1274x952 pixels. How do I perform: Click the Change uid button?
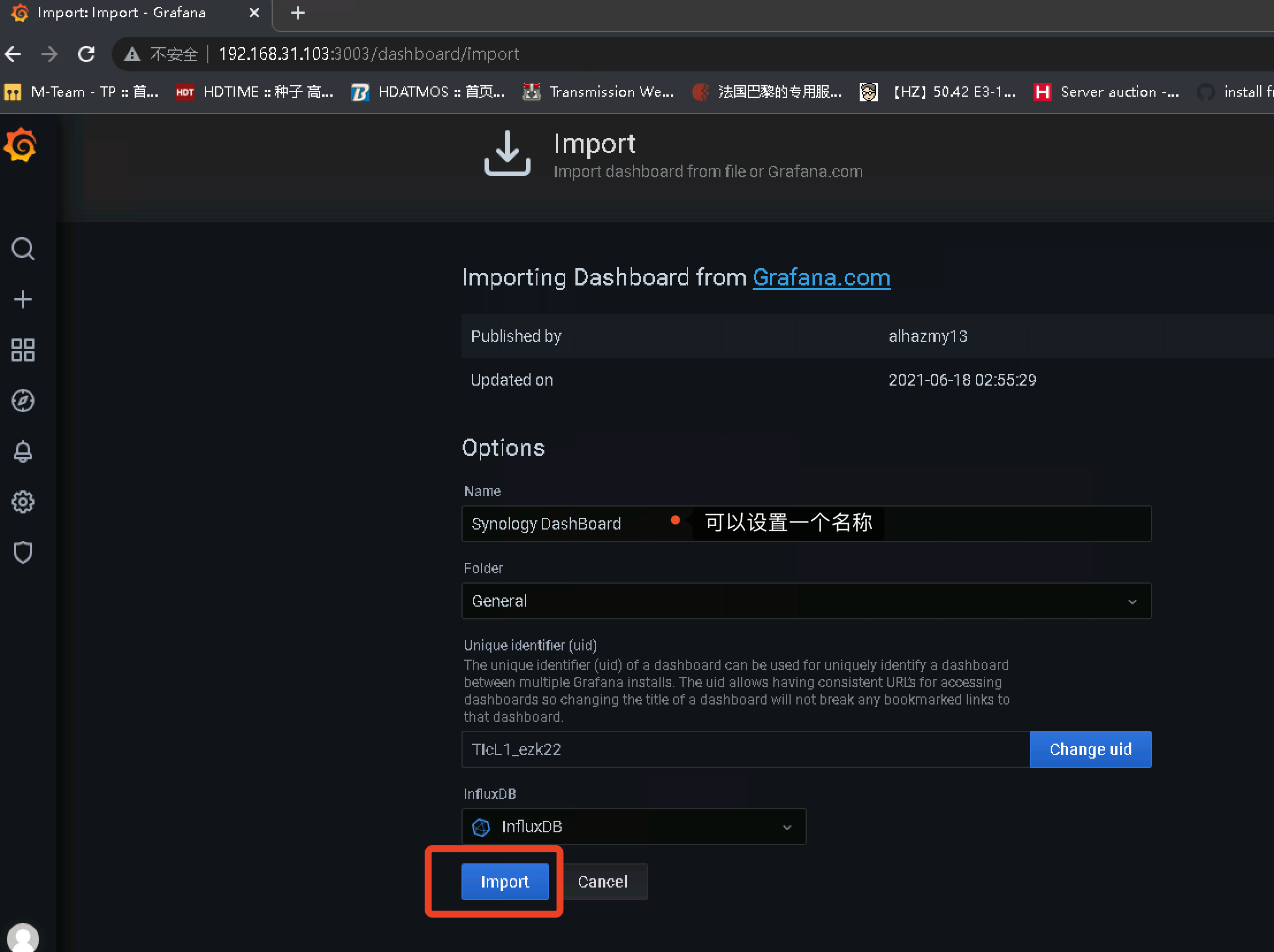click(x=1090, y=749)
